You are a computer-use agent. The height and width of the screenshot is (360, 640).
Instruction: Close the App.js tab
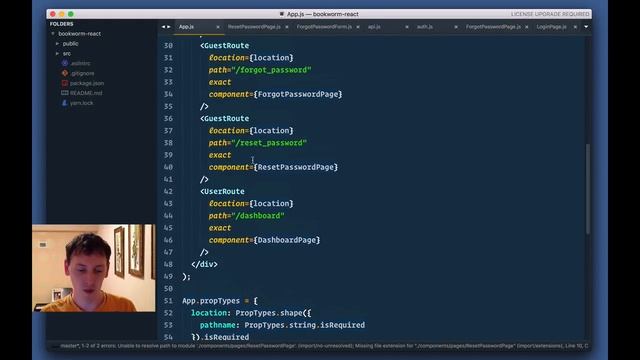pyautogui.click(x=218, y=27)
